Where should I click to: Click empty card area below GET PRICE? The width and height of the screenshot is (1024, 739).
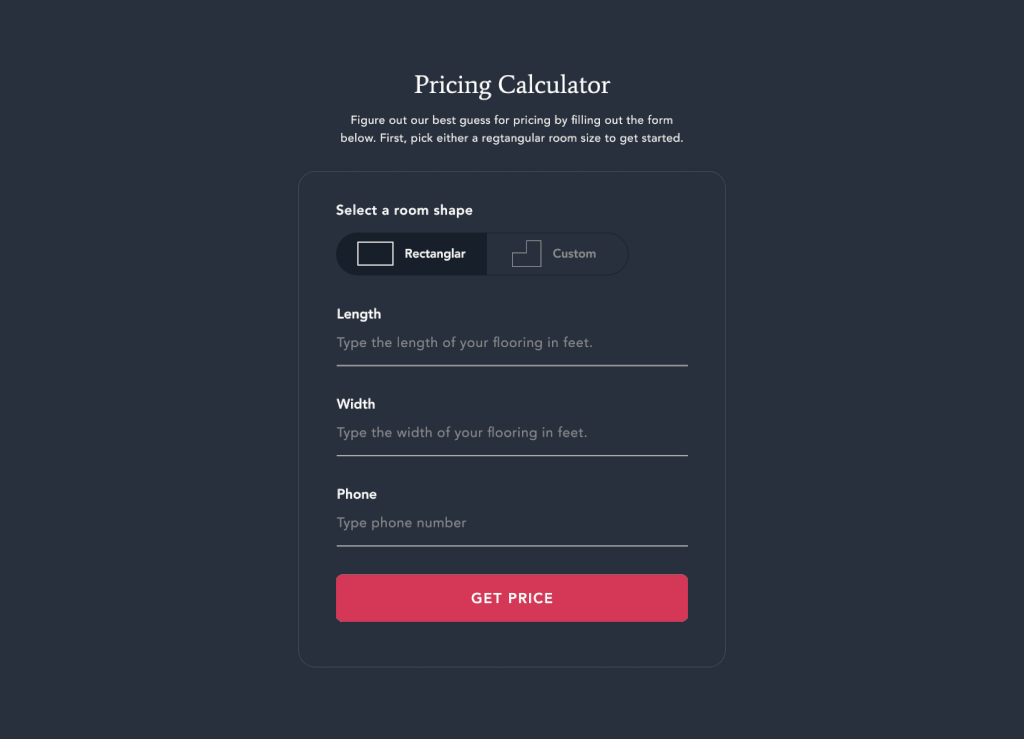click(x=512, y=644)
